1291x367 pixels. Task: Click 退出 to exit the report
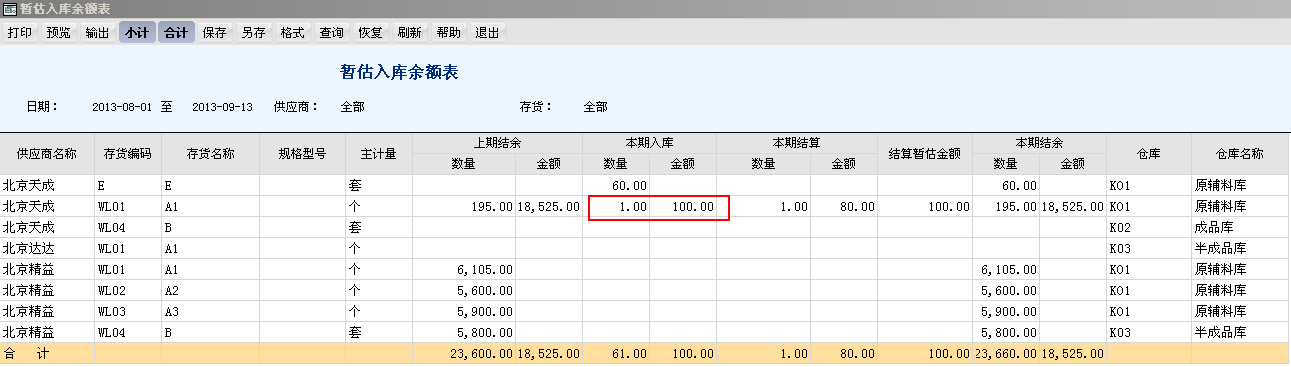[488, 32]
